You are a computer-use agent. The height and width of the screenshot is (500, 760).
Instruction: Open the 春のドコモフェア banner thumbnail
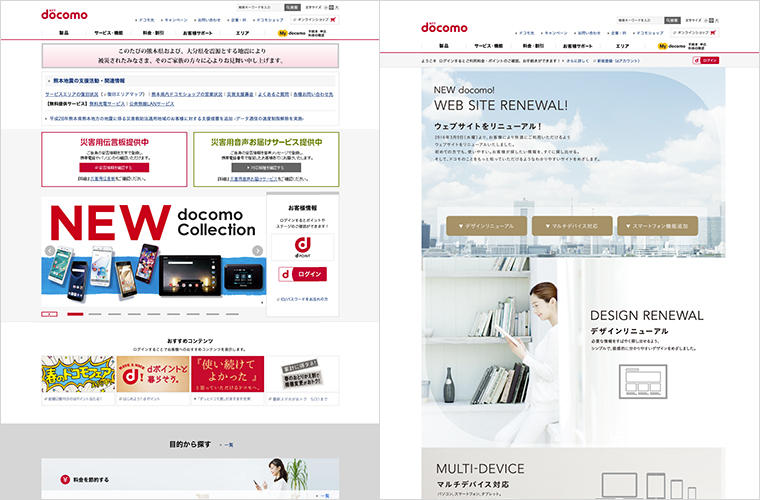point(78,375)
